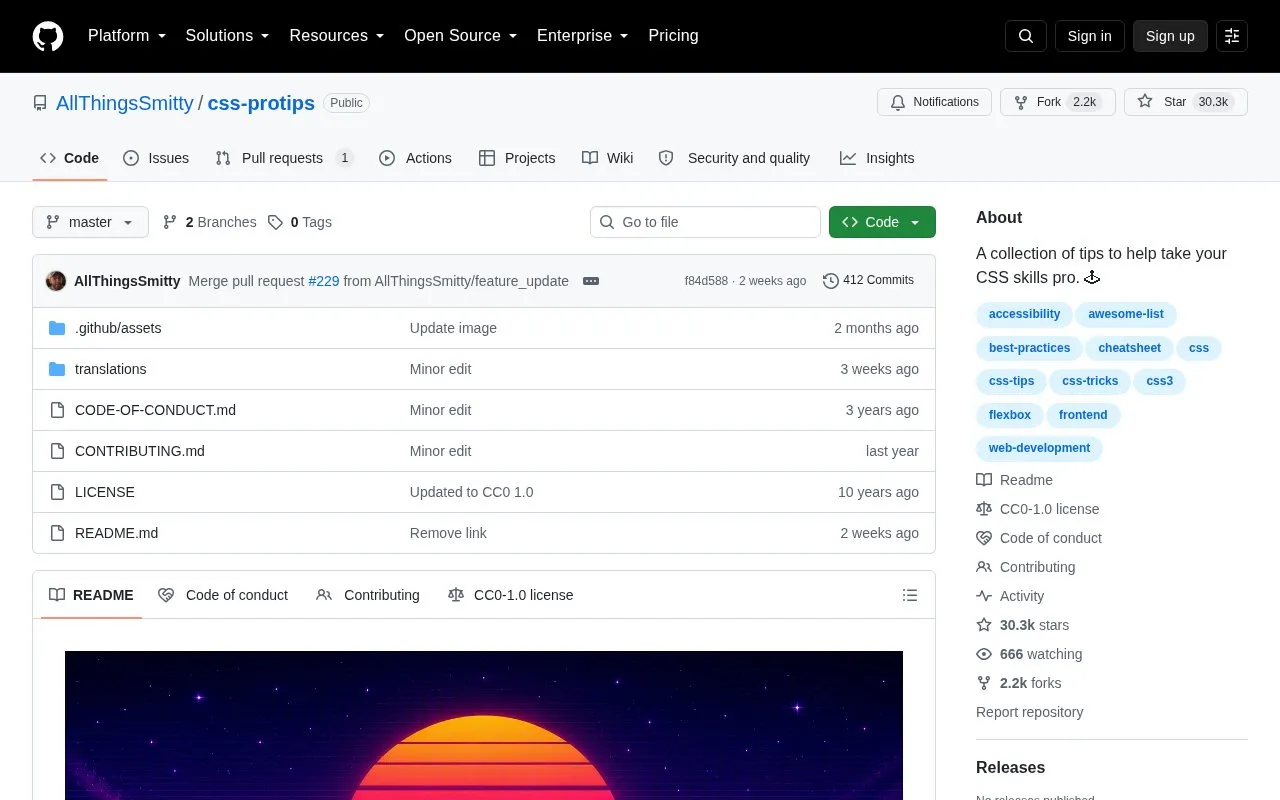Viewport: 1280px width, 800px height.
Task: Click the commit details ellipsis icon
Action: [591, 281]
